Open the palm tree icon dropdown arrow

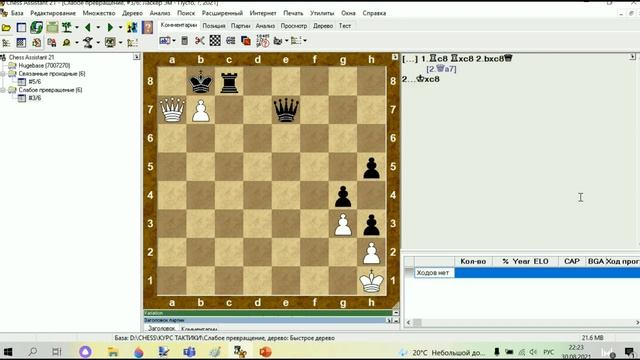click(x=77, y=28)
